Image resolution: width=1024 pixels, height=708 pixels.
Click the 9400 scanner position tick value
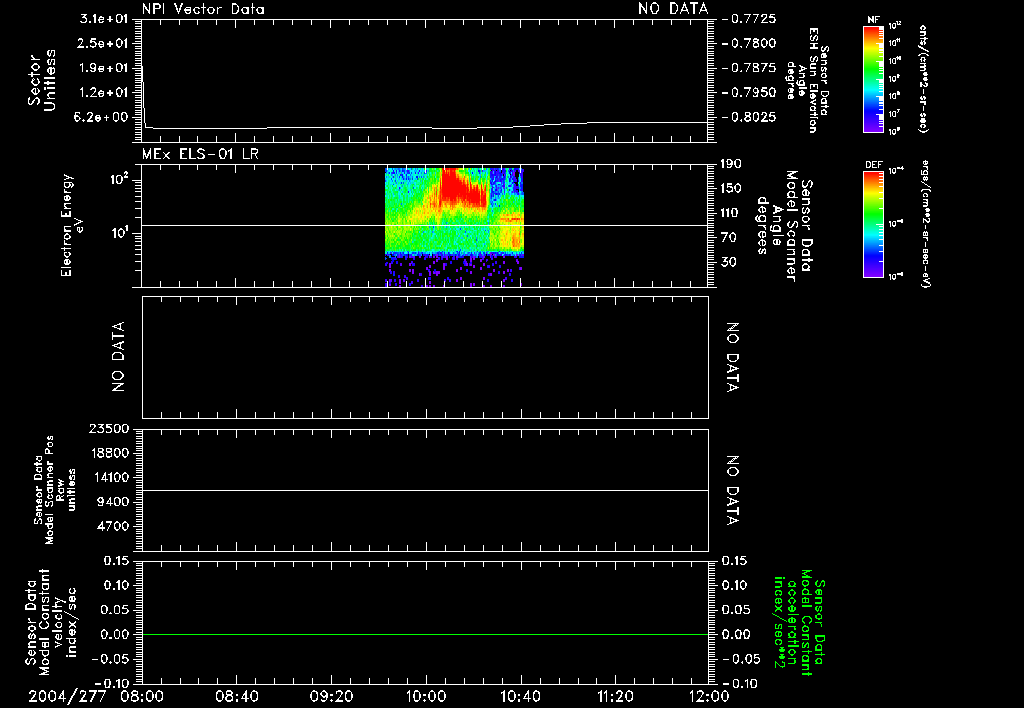tap(112, 502)
